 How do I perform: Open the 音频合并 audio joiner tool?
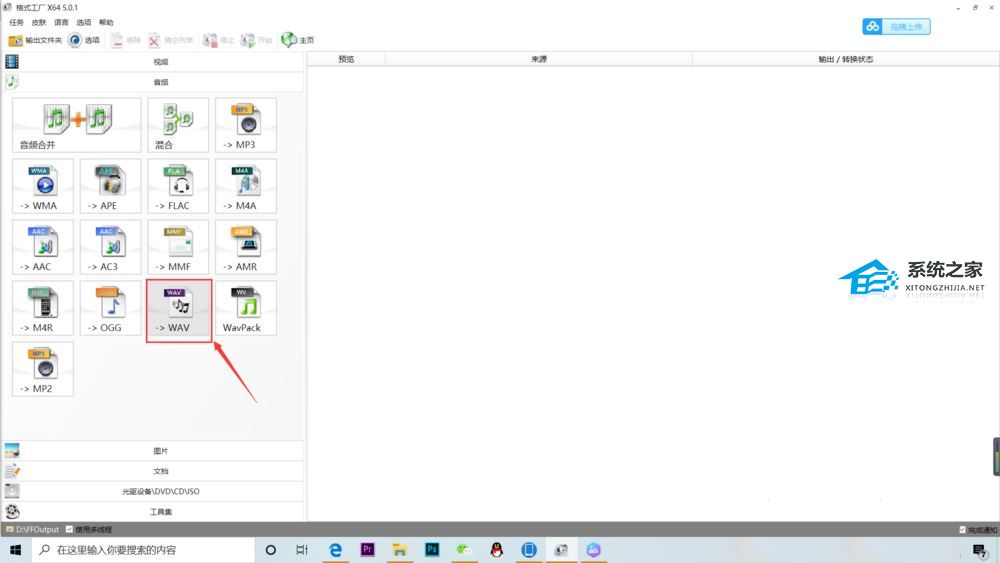(x=77, y=125)
